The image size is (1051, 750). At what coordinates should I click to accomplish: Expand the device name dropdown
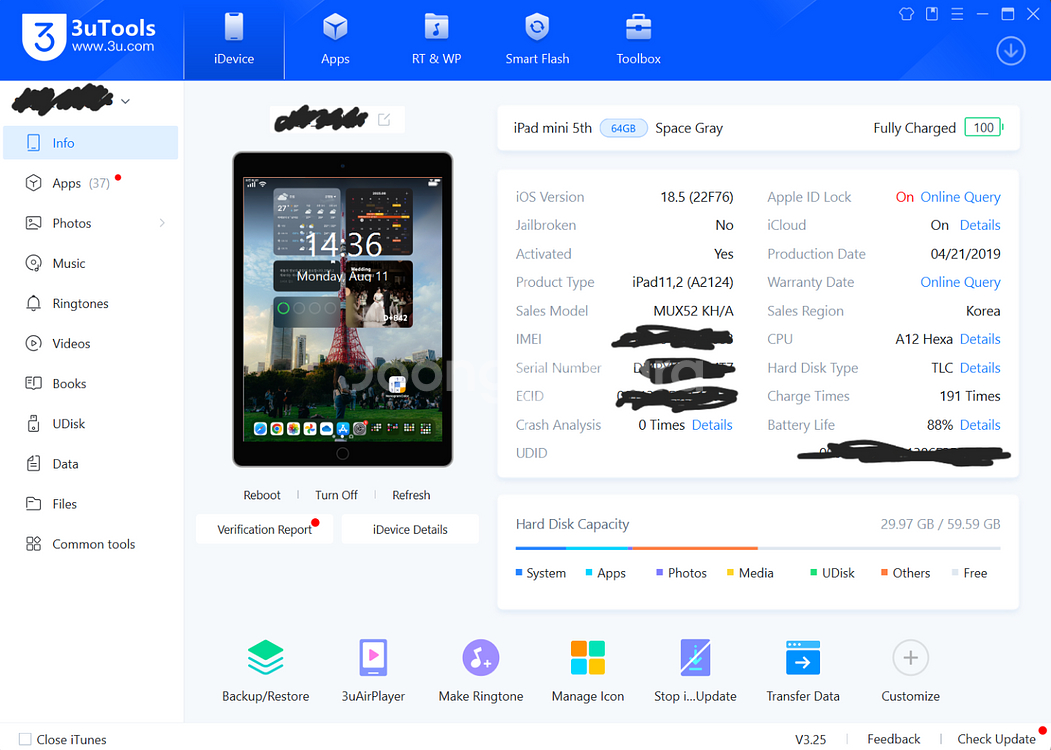(x=125, y=101)
